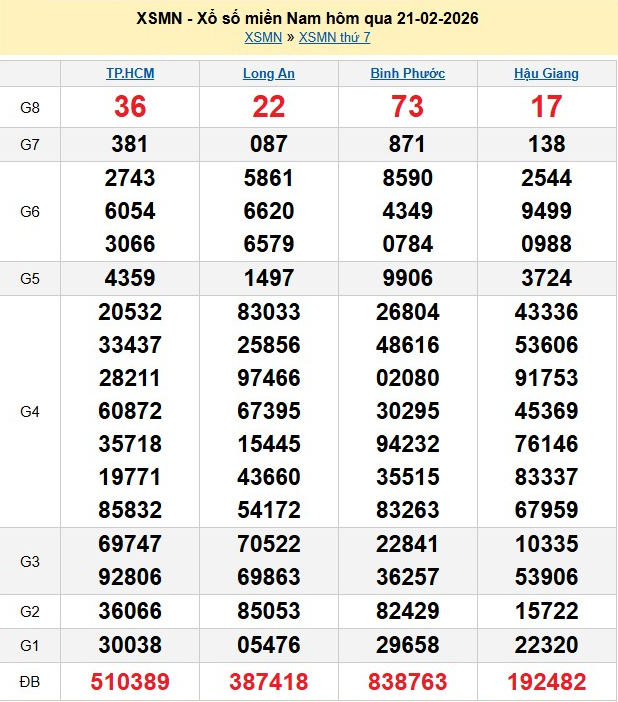Select the G4 prize row label
Image resolution: width=618 pixels, height=702 pixels.
30,411
